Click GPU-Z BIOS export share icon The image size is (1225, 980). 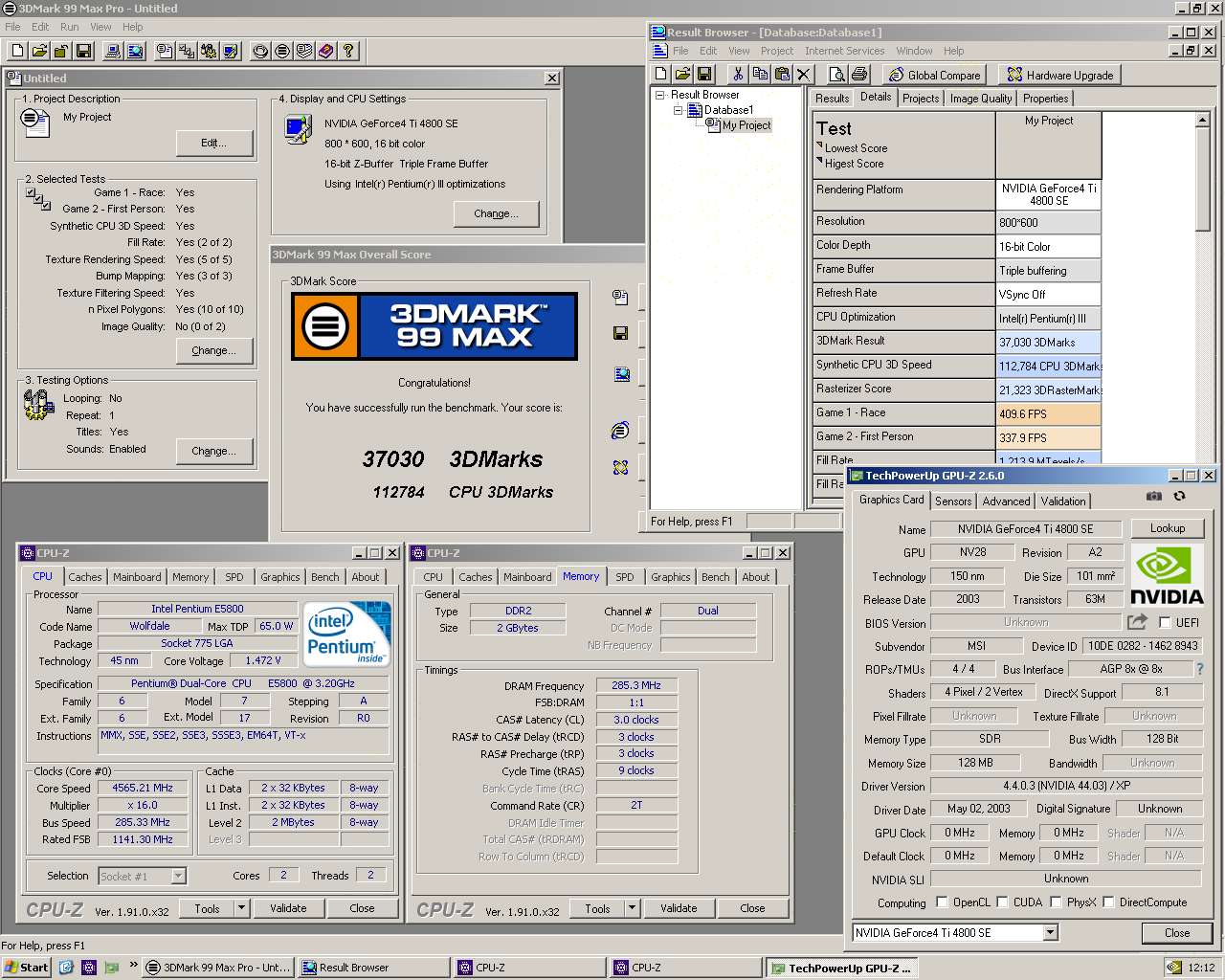[1137, 622]
